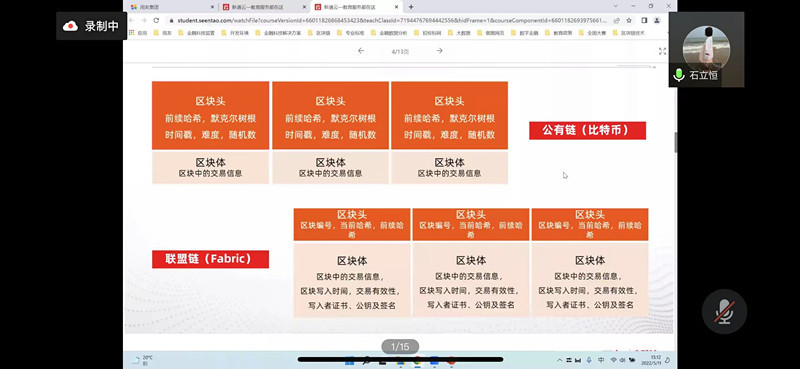
Task: Switch to the first browser tab
Action: (172, 7)
